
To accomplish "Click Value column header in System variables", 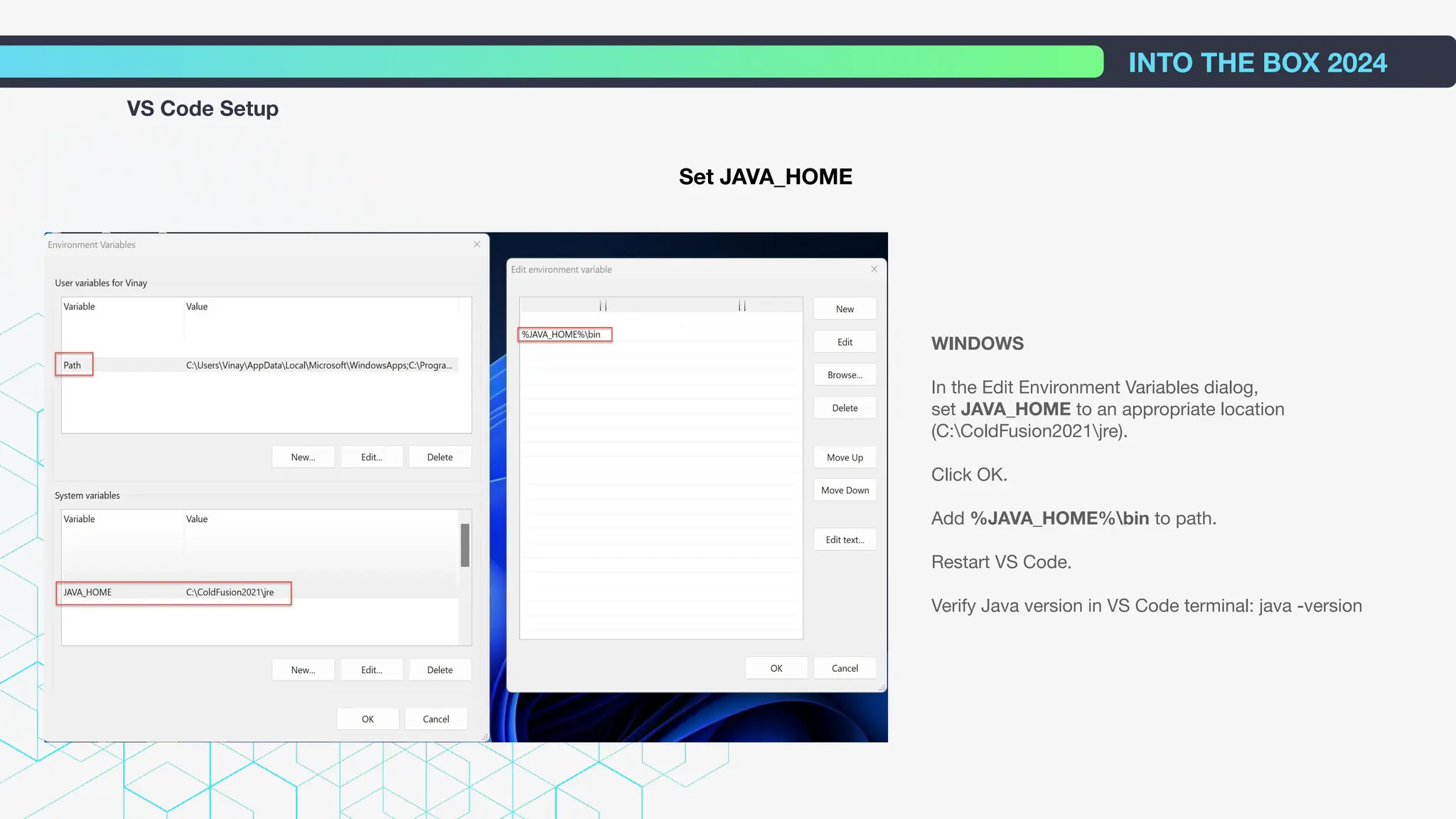I will [197, 519].
